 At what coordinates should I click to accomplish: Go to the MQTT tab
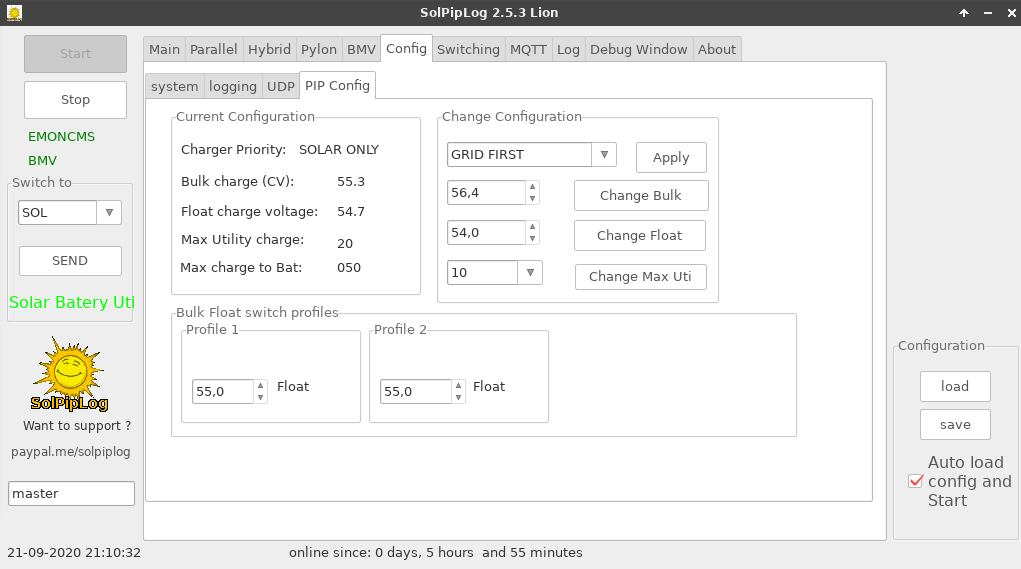tap(528, 49)
